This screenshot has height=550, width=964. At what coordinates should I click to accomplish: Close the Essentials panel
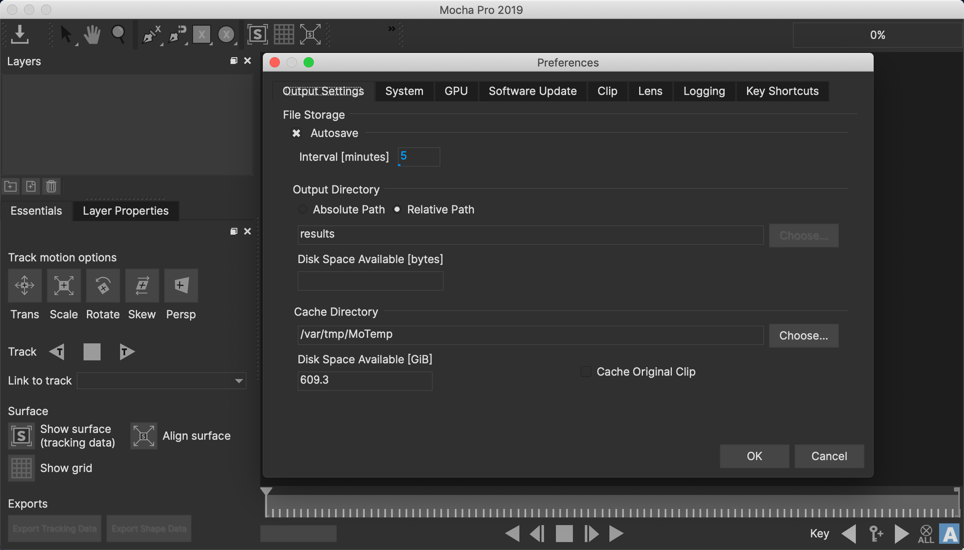tap(247, 231)
